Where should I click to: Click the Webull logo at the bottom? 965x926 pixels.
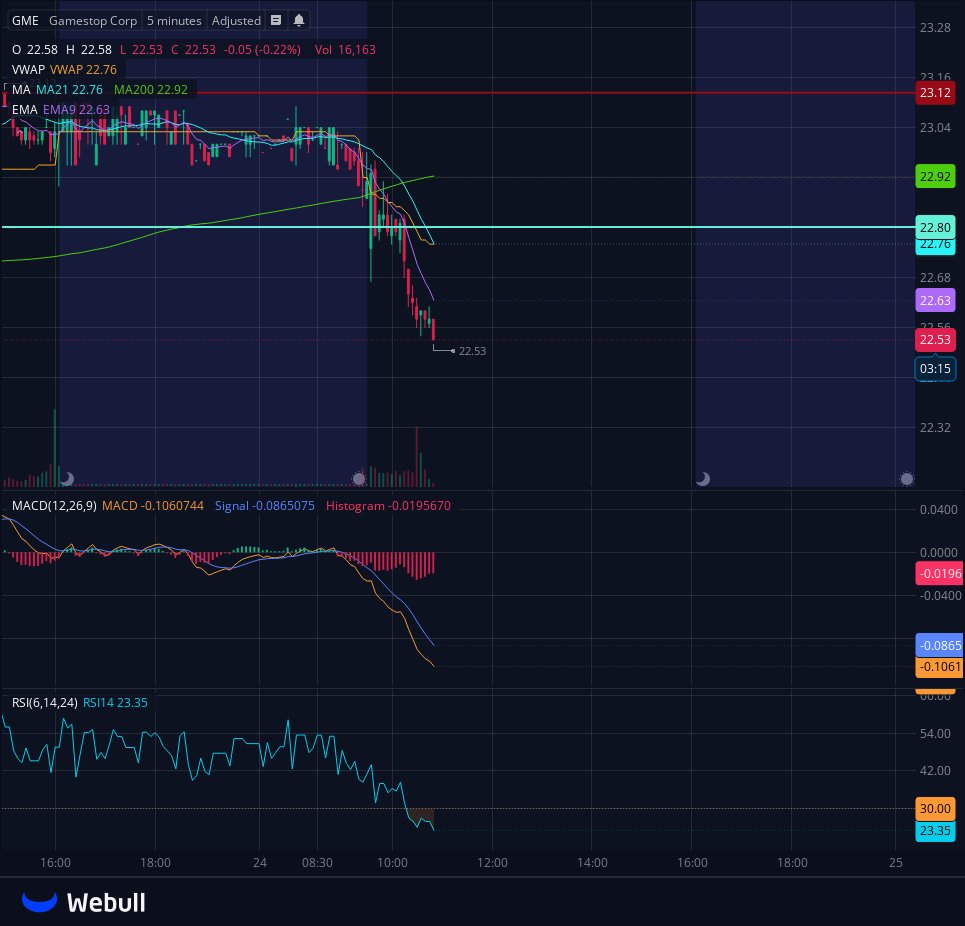coord(83,901)
